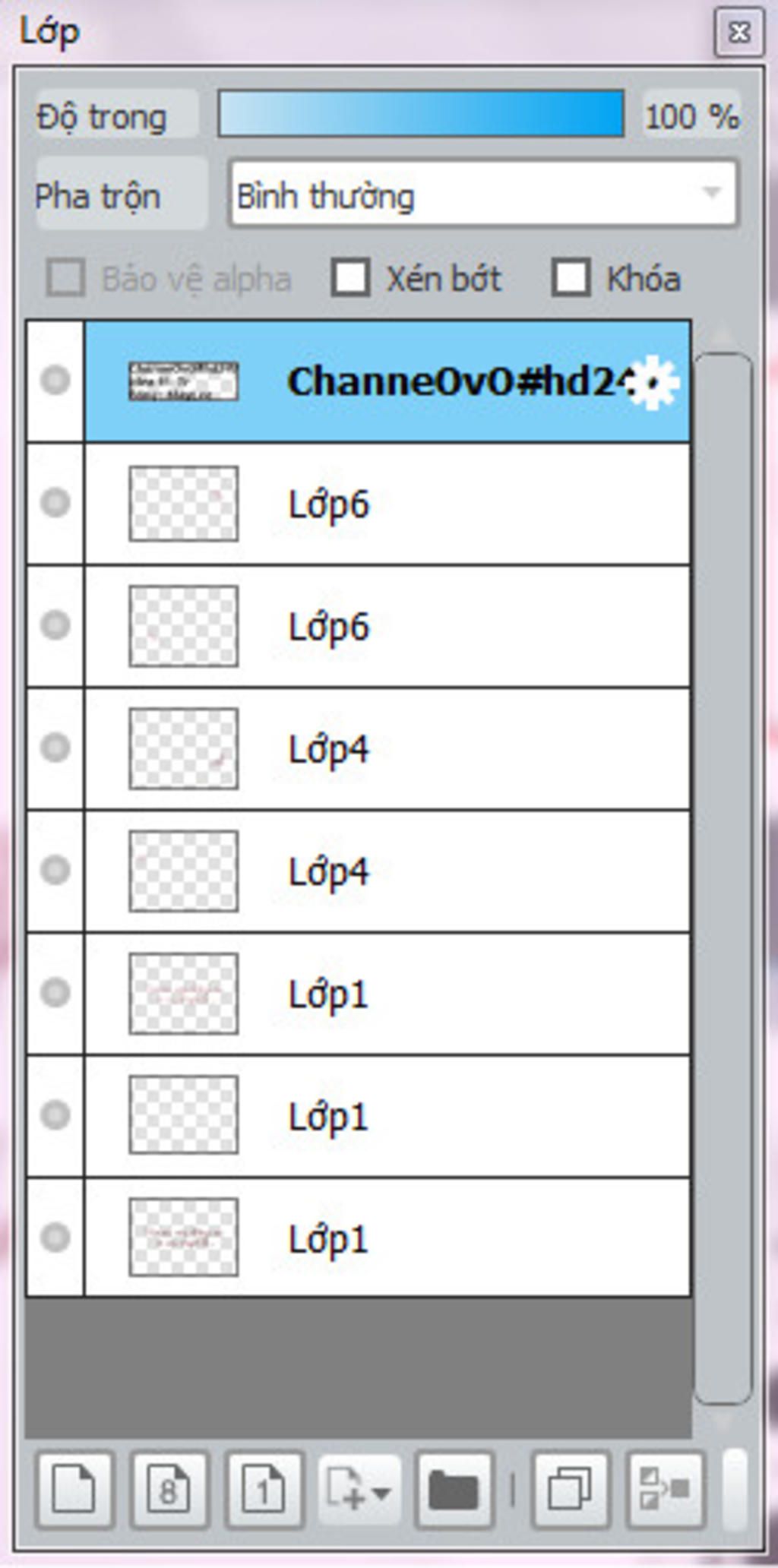Open the Pha trộn blend mode dropdown

point(483,194)
